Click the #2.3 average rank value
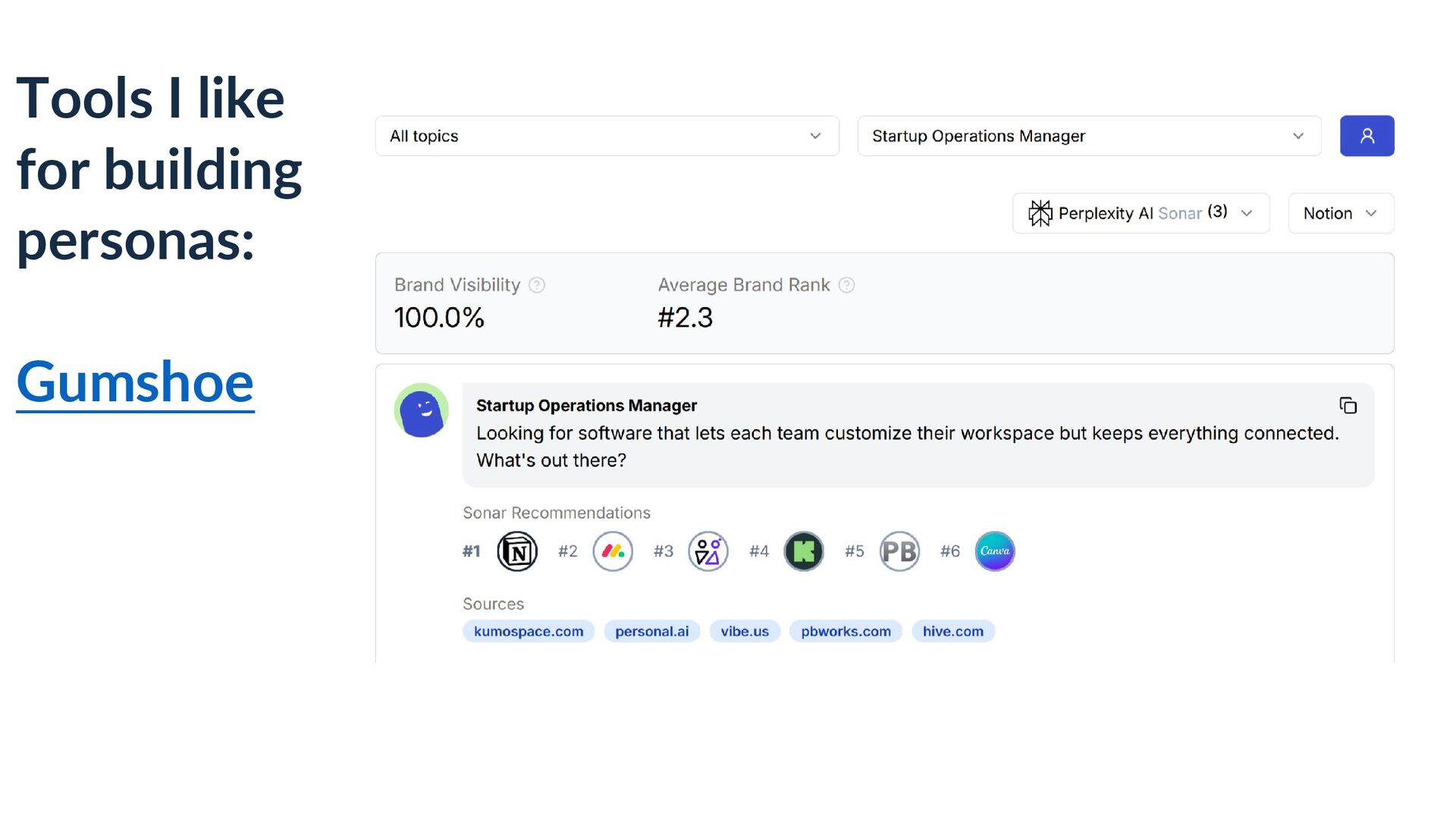Image resolution: width=1456 pixels, height=819 pixels. (x=686, y=318)
